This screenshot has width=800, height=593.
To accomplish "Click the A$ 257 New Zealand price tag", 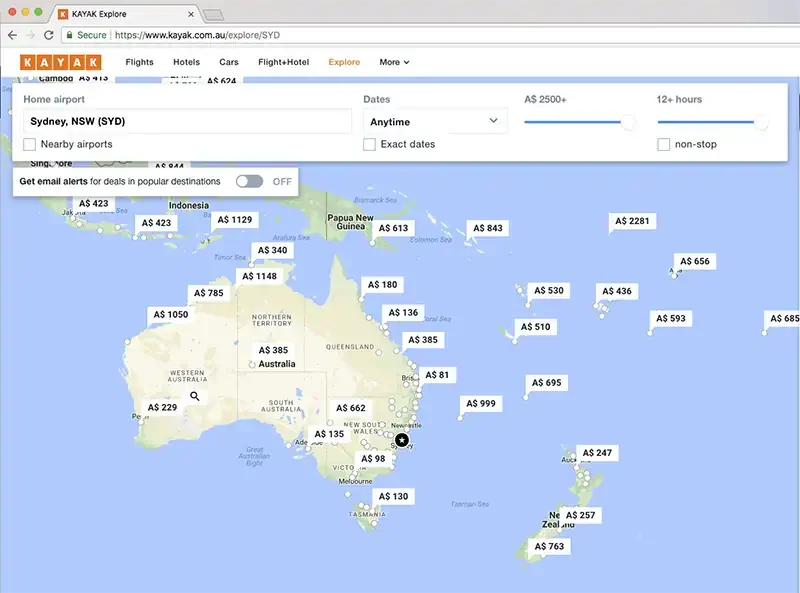I will pos(580,515).
